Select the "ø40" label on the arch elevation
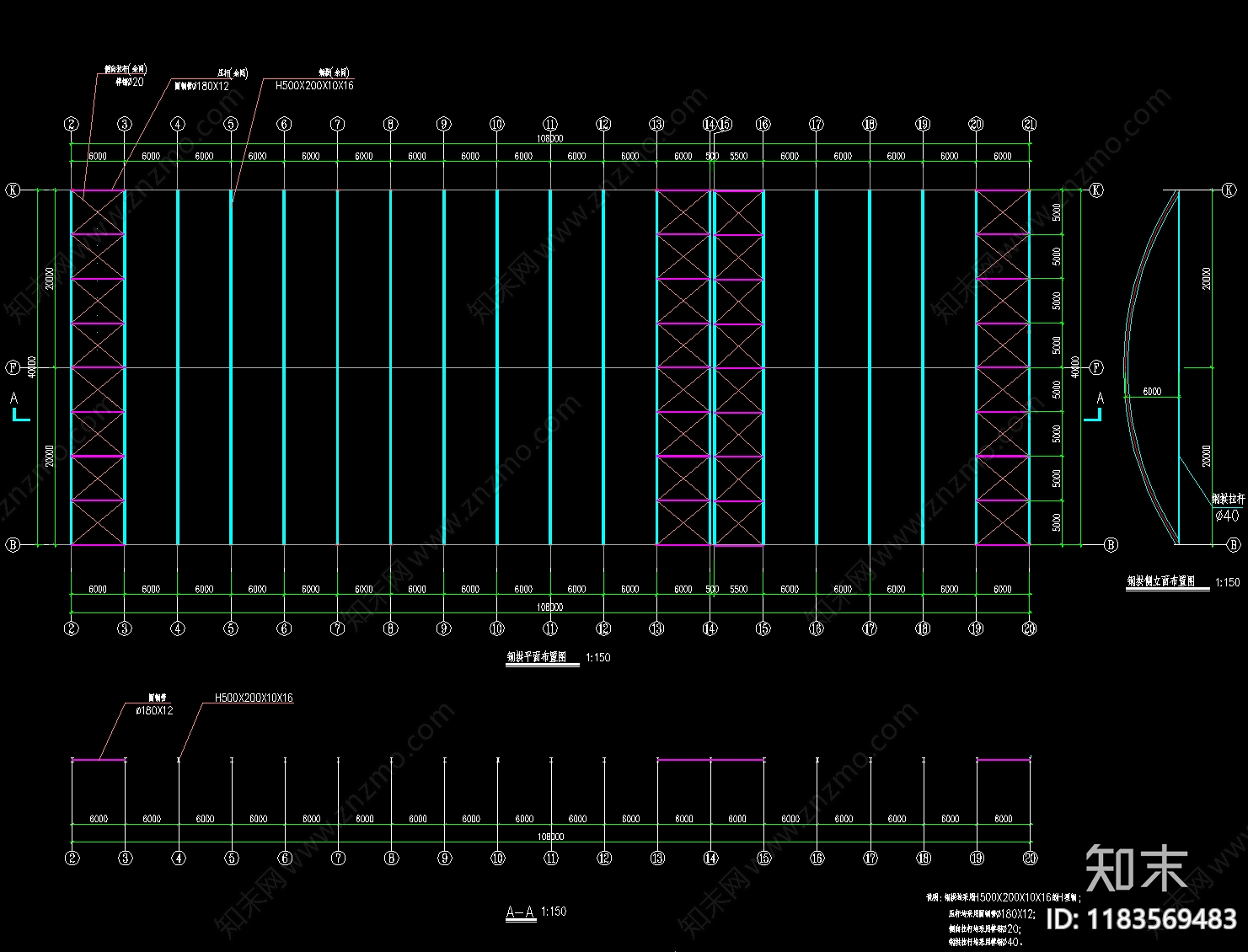The image size is (1248, 952). (1227, 515)
